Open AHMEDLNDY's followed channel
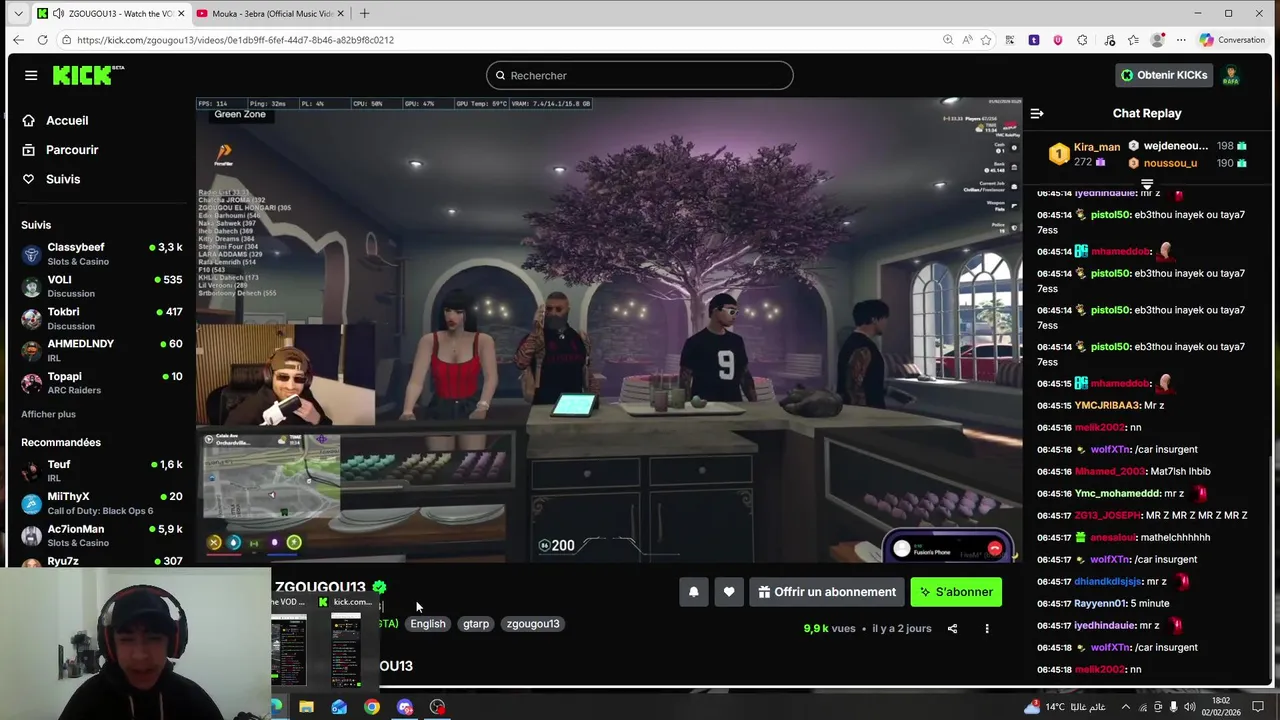Screen dimensions: 1280x720 (x=100, y=350)
